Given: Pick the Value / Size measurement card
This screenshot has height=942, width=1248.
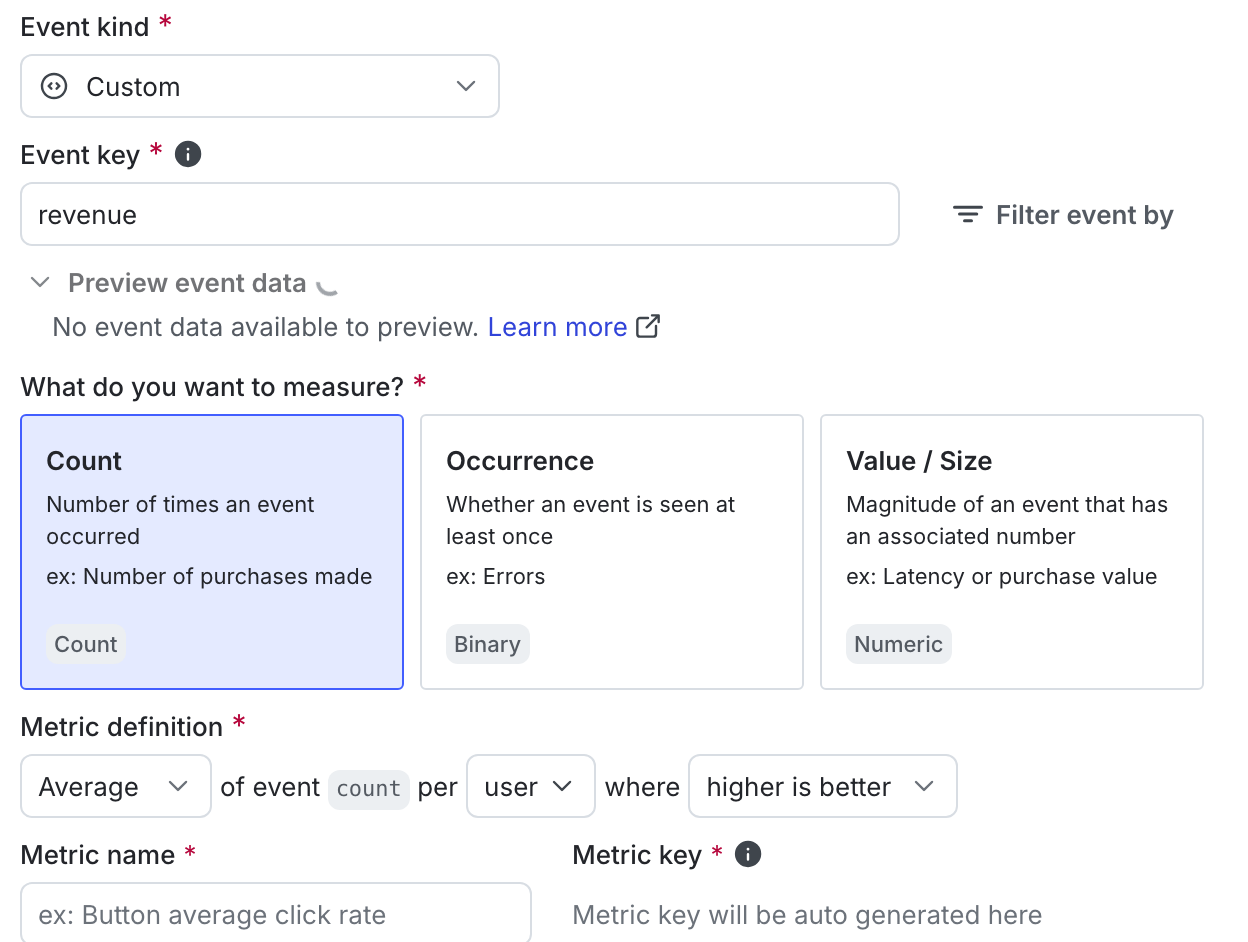Looking at the screenshot, I should pyautogui.click(x=1011, y=552).
